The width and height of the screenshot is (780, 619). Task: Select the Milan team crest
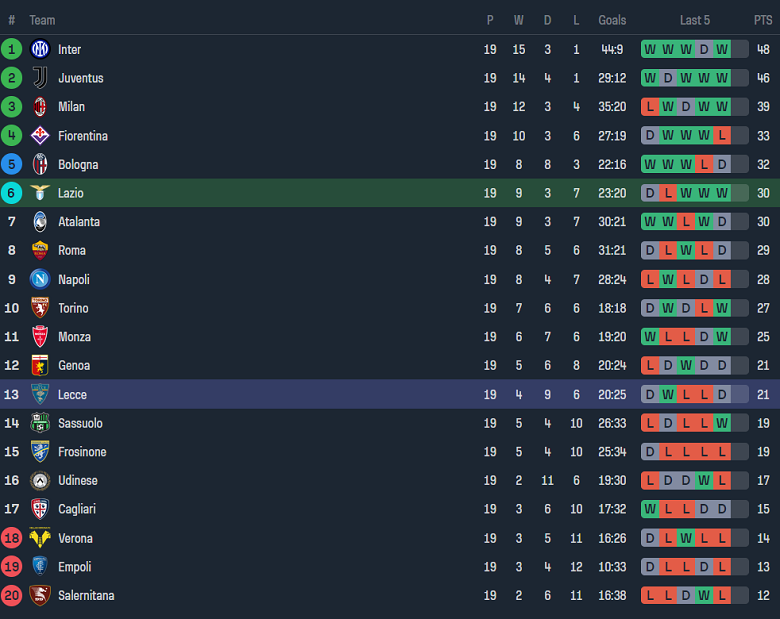tap(40, 107)
